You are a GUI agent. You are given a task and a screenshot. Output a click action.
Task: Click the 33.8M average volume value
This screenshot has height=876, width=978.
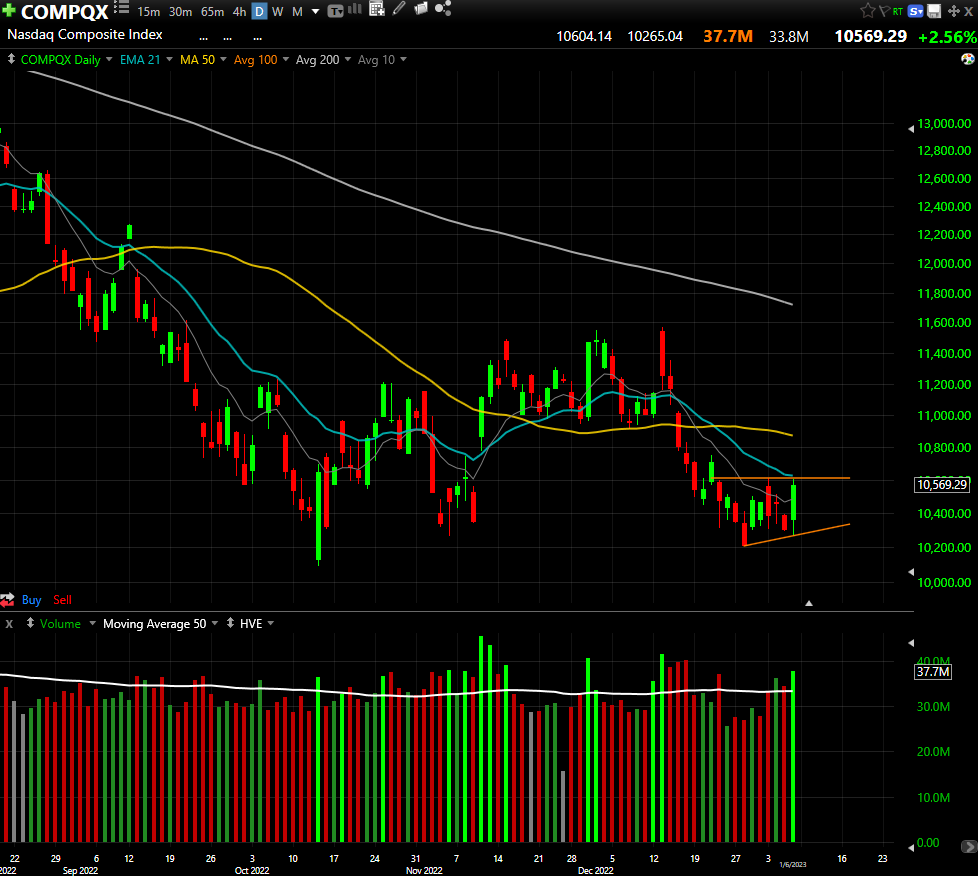click(789, 37)
